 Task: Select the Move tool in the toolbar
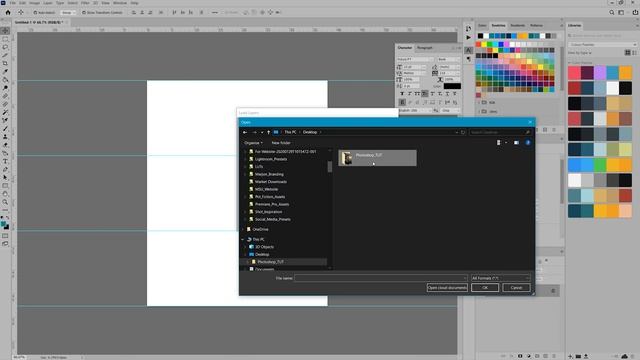pyautogui.click(x=5, y=31)
